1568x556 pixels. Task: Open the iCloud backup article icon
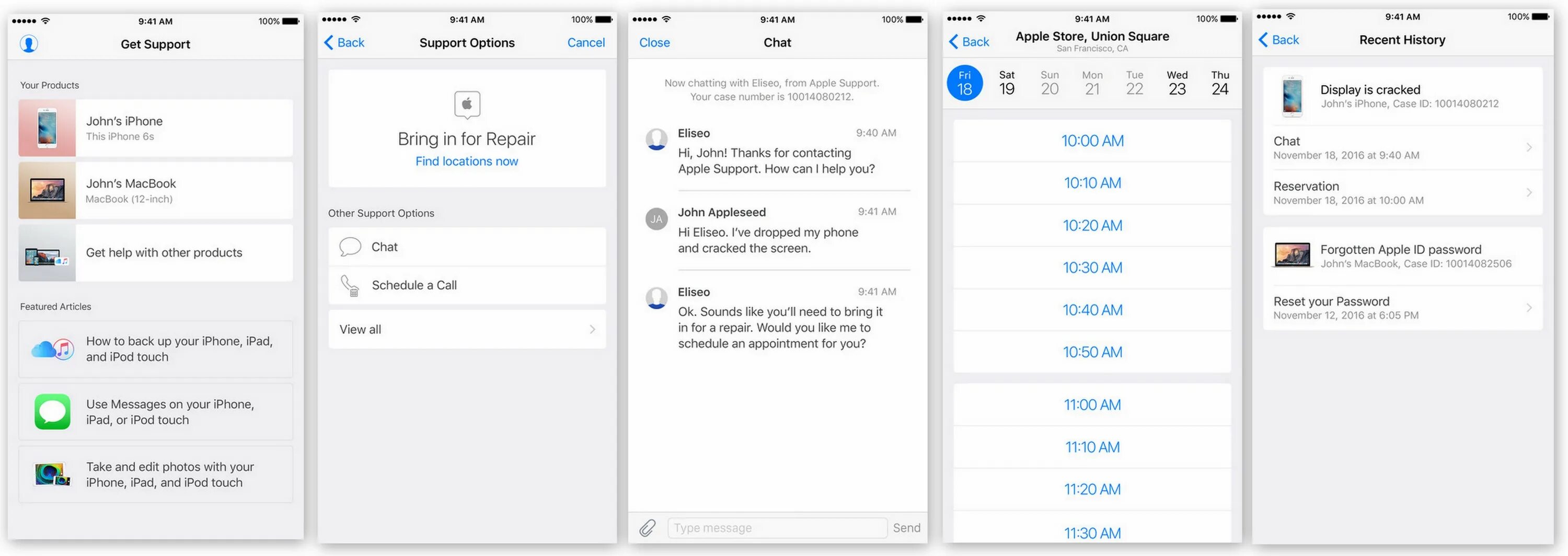52,349
